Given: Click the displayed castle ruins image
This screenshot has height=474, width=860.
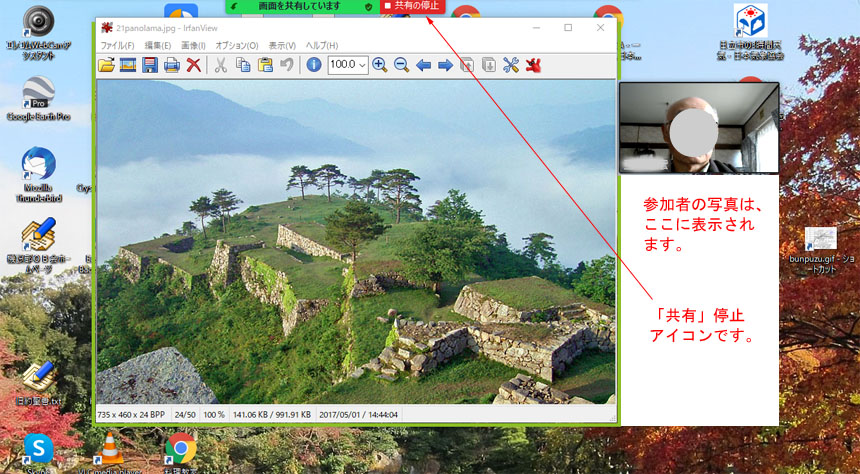Looking at the screenshot, I should click(x=356, y=242).
